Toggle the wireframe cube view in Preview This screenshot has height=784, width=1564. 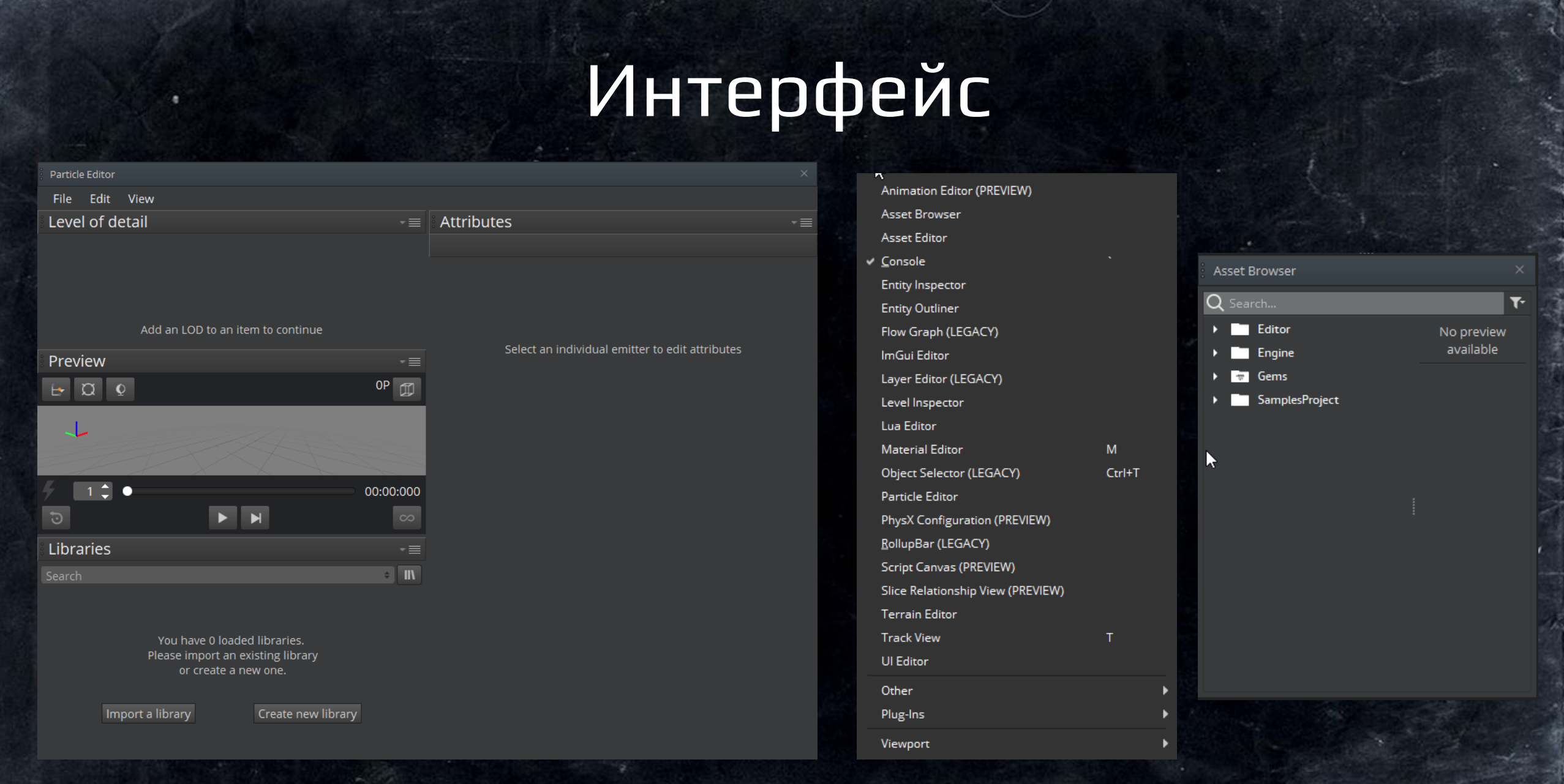[x=407, y=389]
